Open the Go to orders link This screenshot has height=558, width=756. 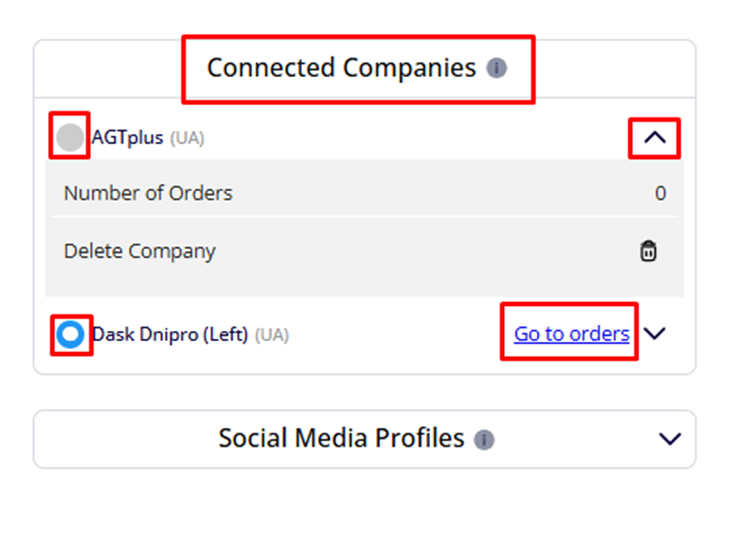coord(571,334)
